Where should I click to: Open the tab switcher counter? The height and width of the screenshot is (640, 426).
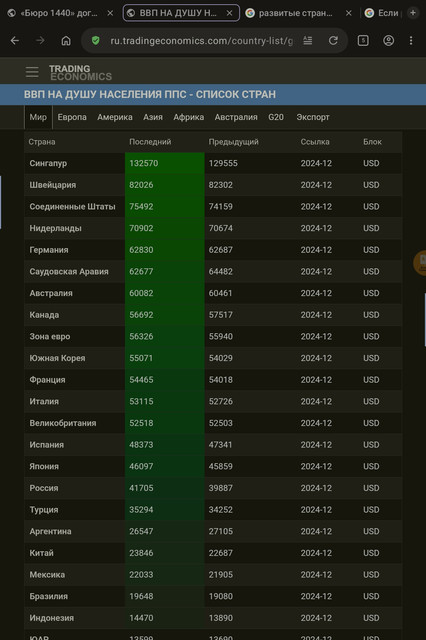[363, 40]
